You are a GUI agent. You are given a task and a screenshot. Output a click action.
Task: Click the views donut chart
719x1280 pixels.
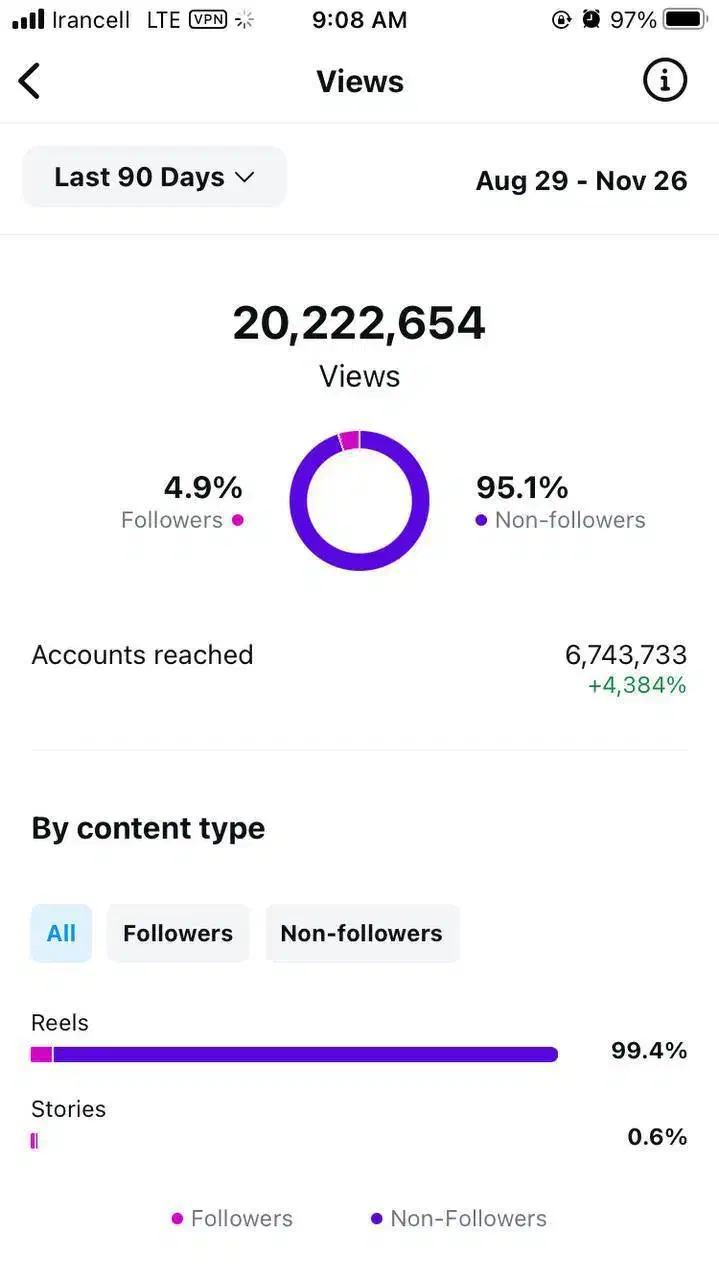[359, 501]
